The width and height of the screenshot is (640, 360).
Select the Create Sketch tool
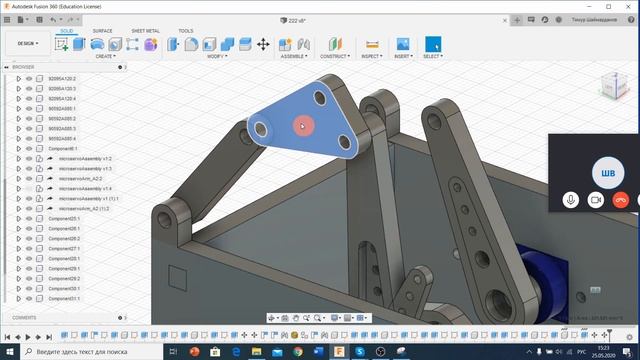61,44
